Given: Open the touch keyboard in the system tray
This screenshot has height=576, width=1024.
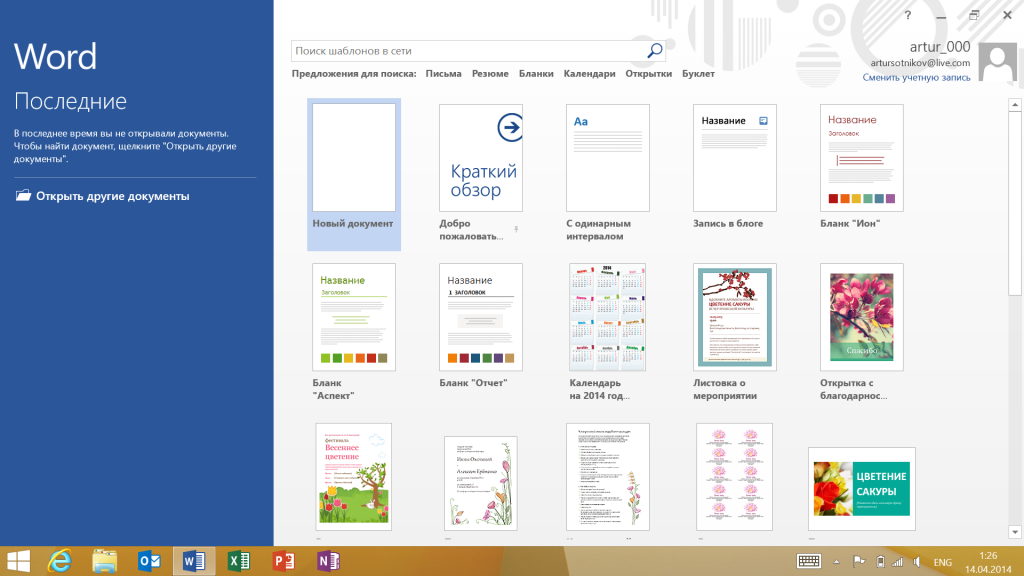Looking at the screenshot, I should point(809,562).
